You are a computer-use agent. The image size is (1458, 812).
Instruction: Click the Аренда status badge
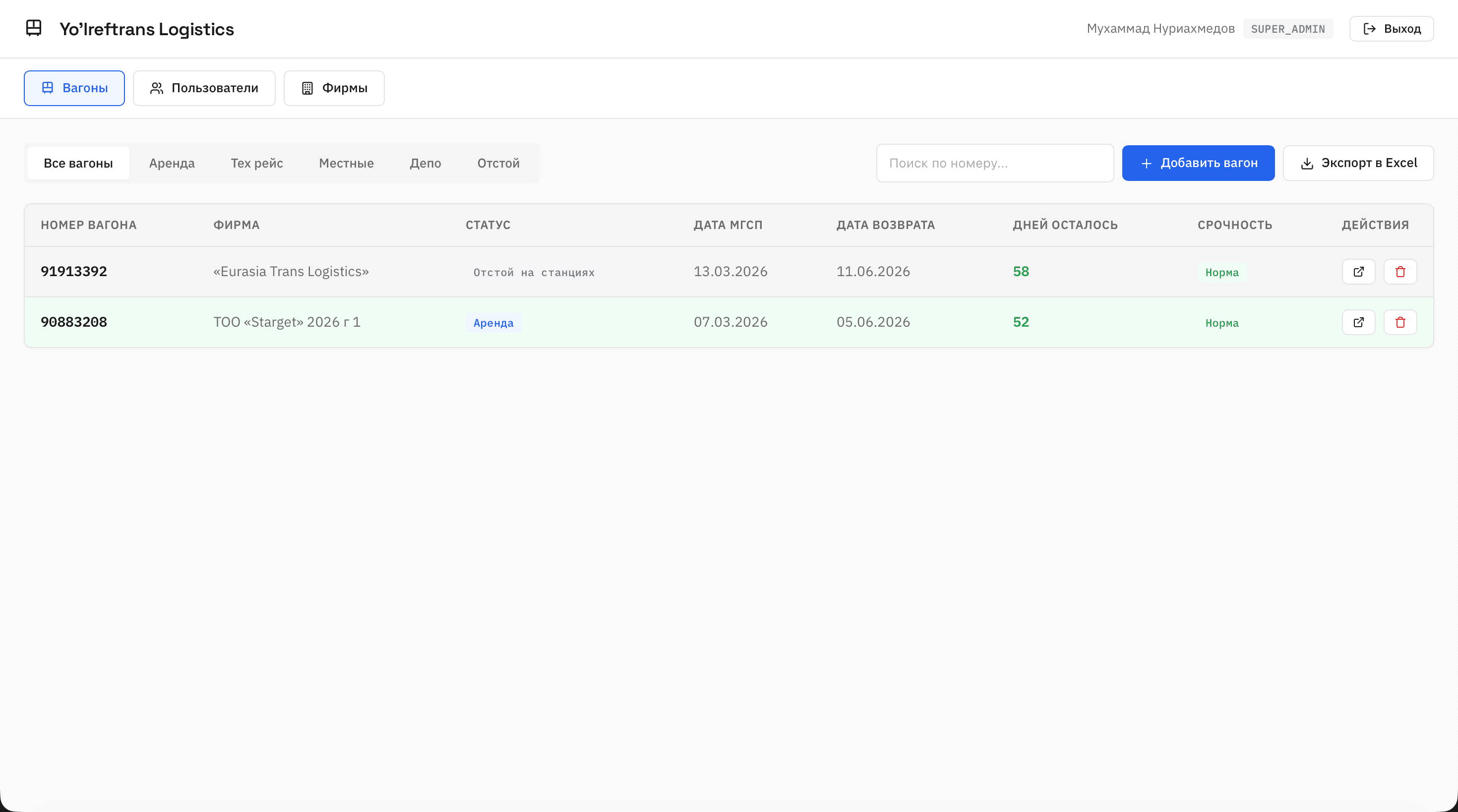[493, 323]
